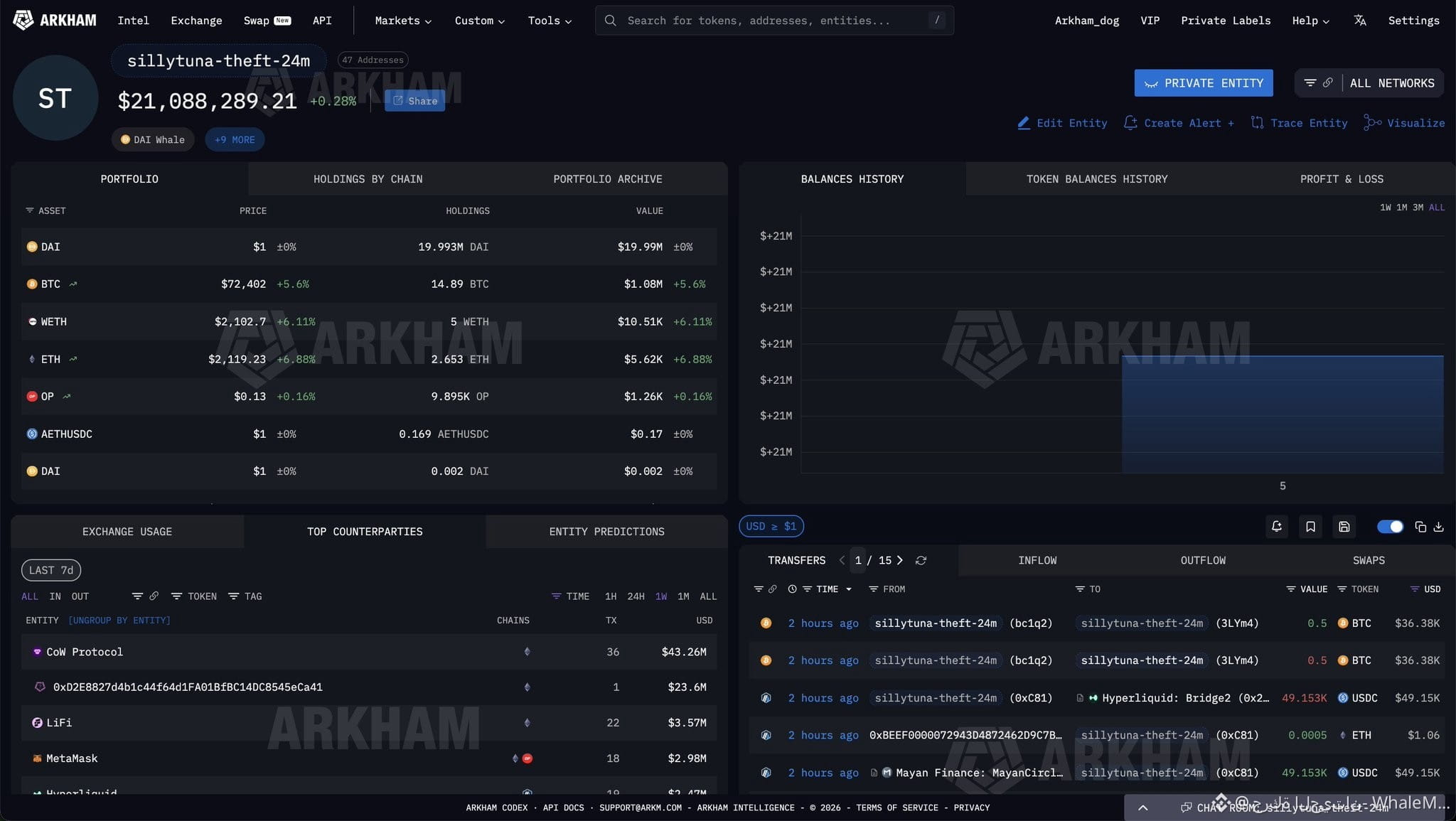Open the ALL NETWORKS selector
Screen dimensions: 1456x821
click(1392, 83)
